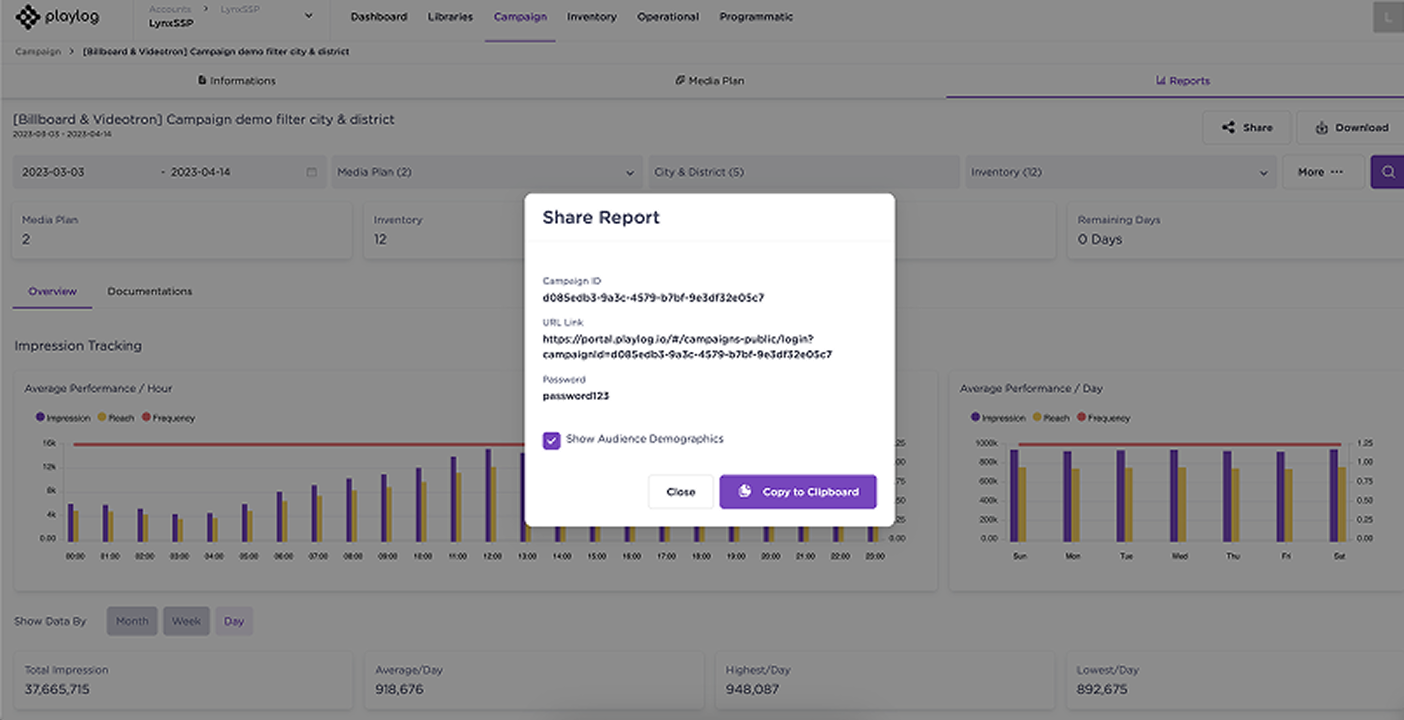Switch to the Documentations tab
Viewport: 1404px width, 720px height.
click(x=150, y=292)
